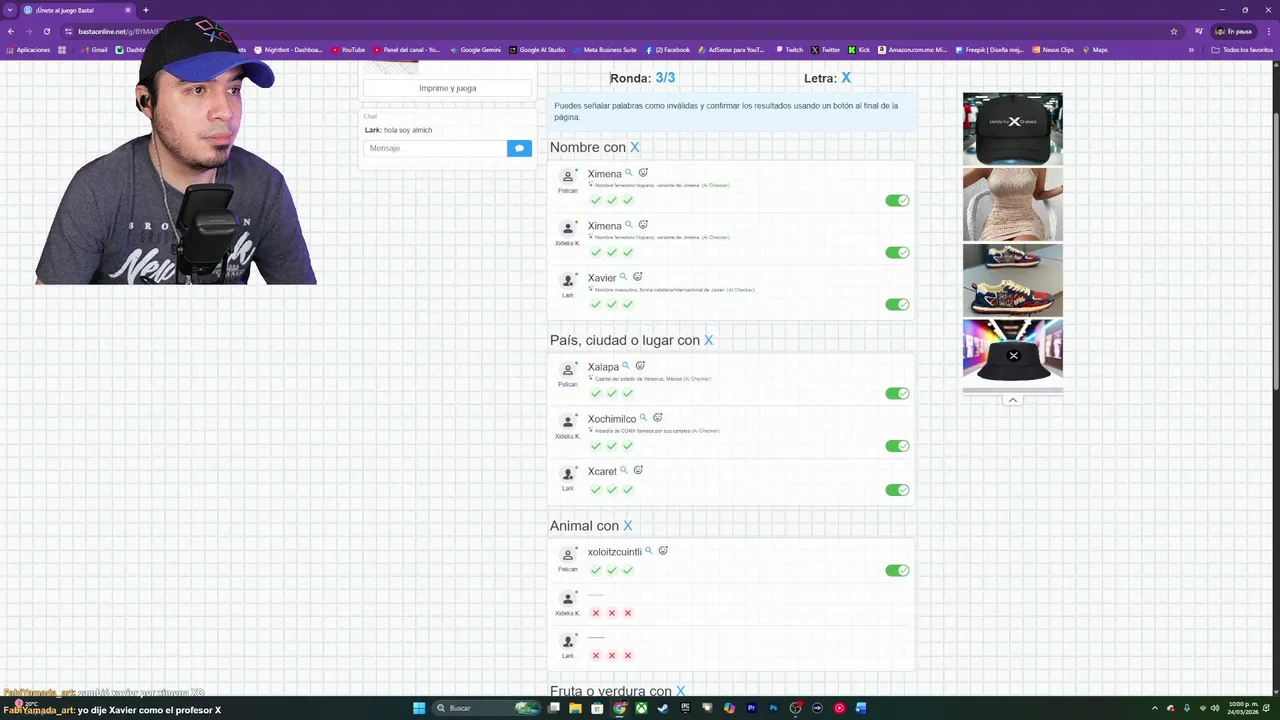
Task: Open emoji reaction beside Xochimilco
Action: [x=657, y=418]
